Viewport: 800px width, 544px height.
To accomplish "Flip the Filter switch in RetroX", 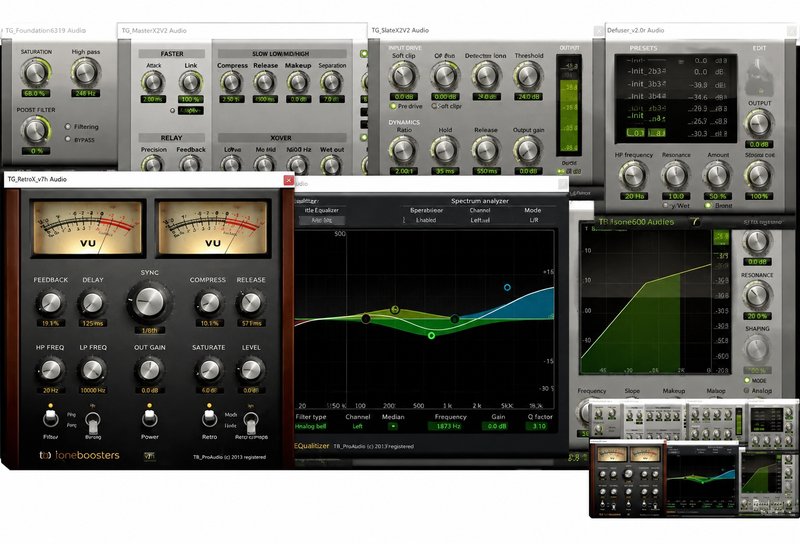I will (x=51, y=418).
